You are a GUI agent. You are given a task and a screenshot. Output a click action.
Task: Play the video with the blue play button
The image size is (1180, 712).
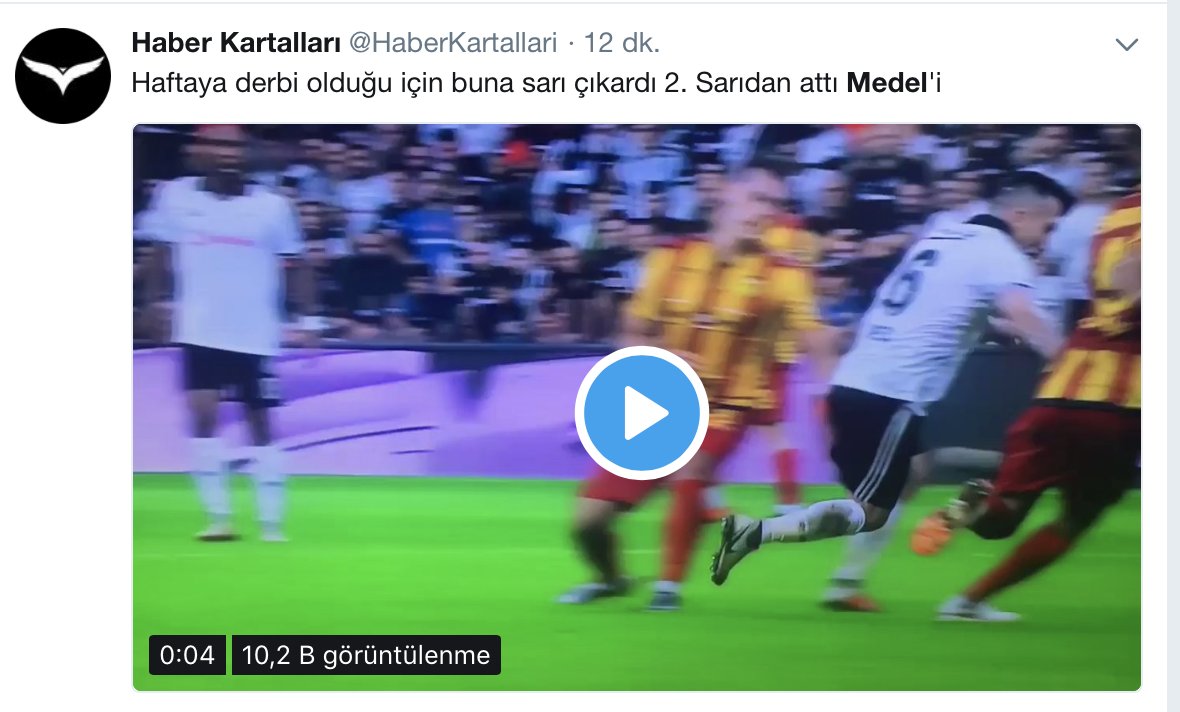[641, 412]
